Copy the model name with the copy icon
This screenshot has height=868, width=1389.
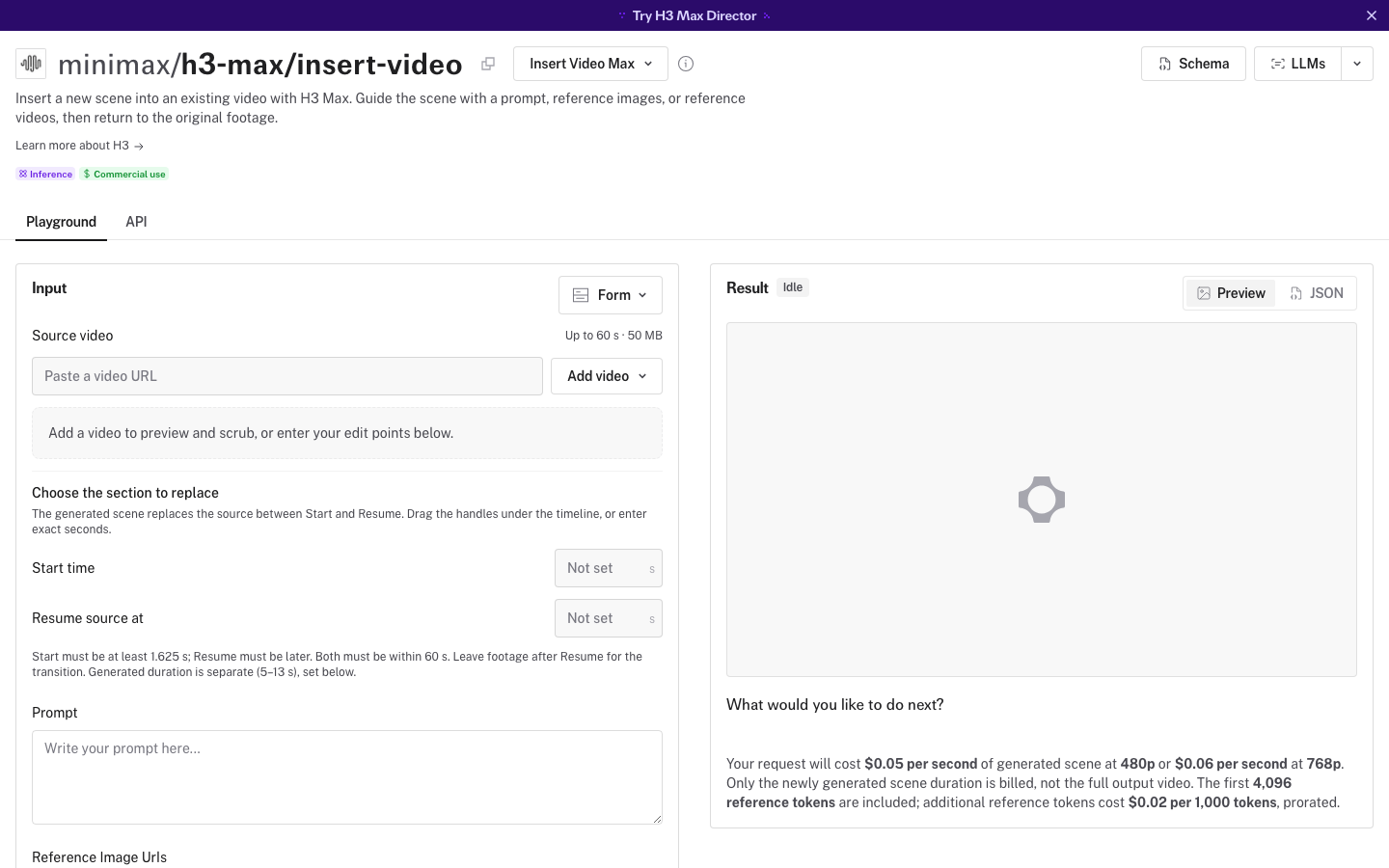(x=488, y=64)
